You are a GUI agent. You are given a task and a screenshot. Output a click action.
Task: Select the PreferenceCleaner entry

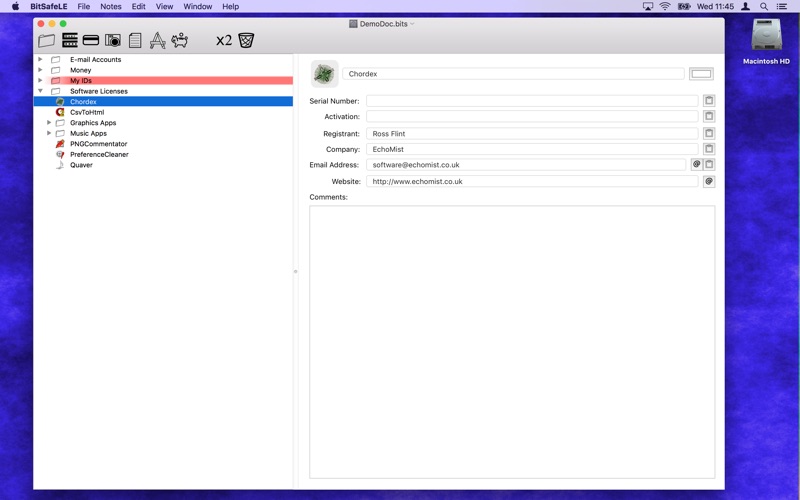[x=163, y=154]
